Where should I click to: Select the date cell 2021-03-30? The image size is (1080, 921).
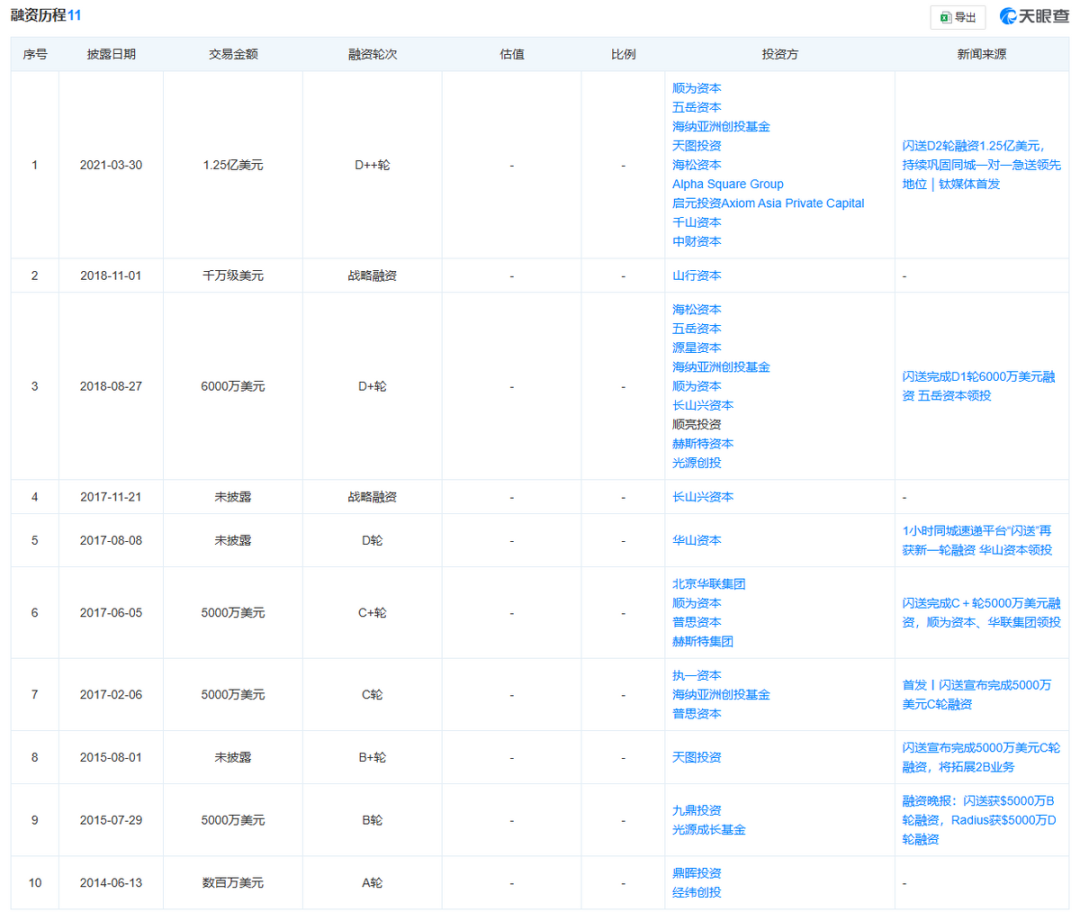point(111,165)
